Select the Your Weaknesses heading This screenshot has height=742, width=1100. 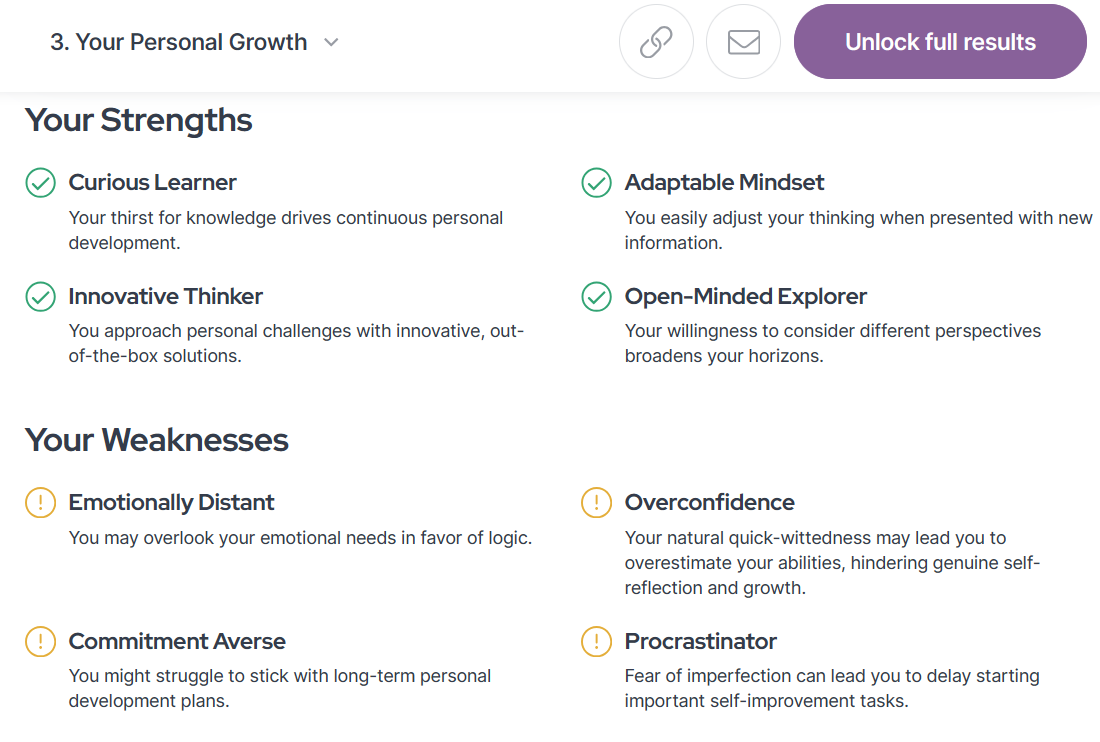point(156,440)
